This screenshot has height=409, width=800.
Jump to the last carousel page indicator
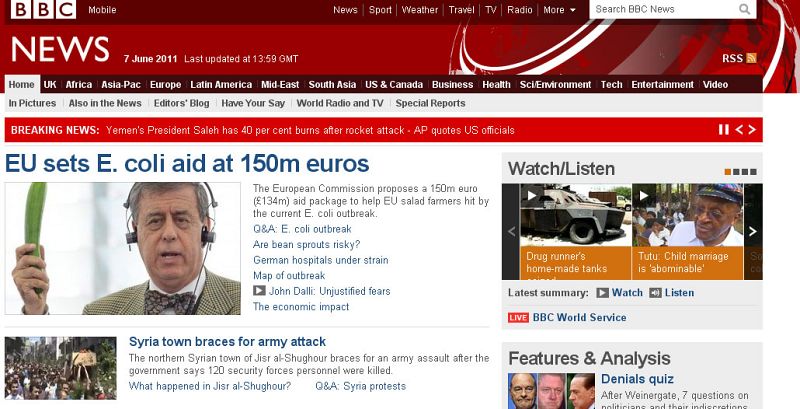click(752, 171)
